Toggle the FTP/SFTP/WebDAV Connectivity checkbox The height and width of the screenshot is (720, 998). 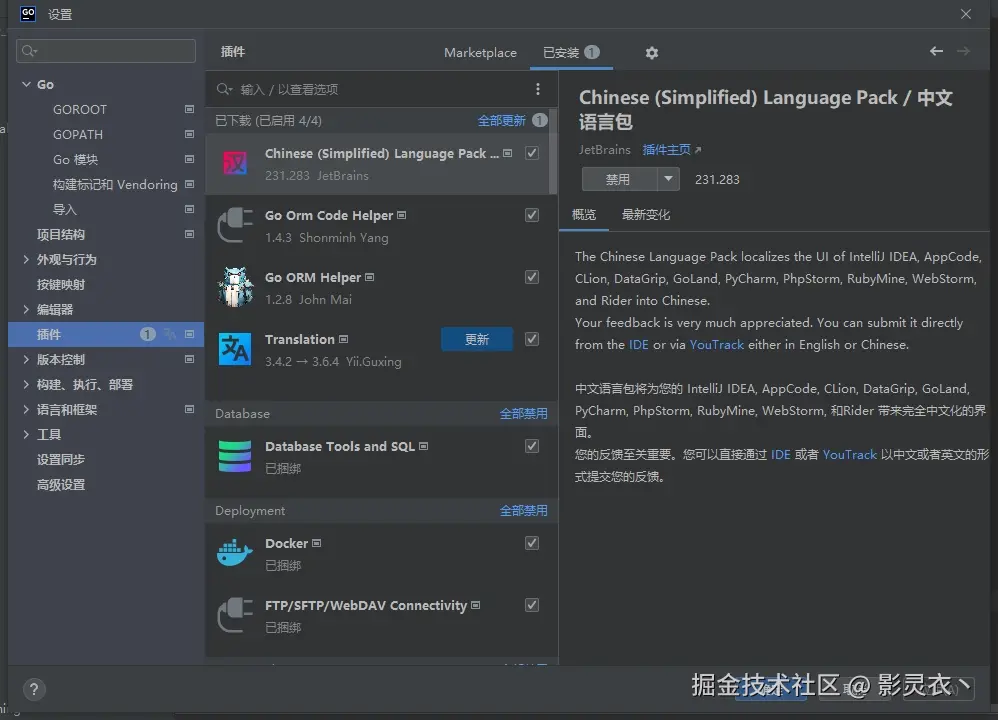[532, 605]
